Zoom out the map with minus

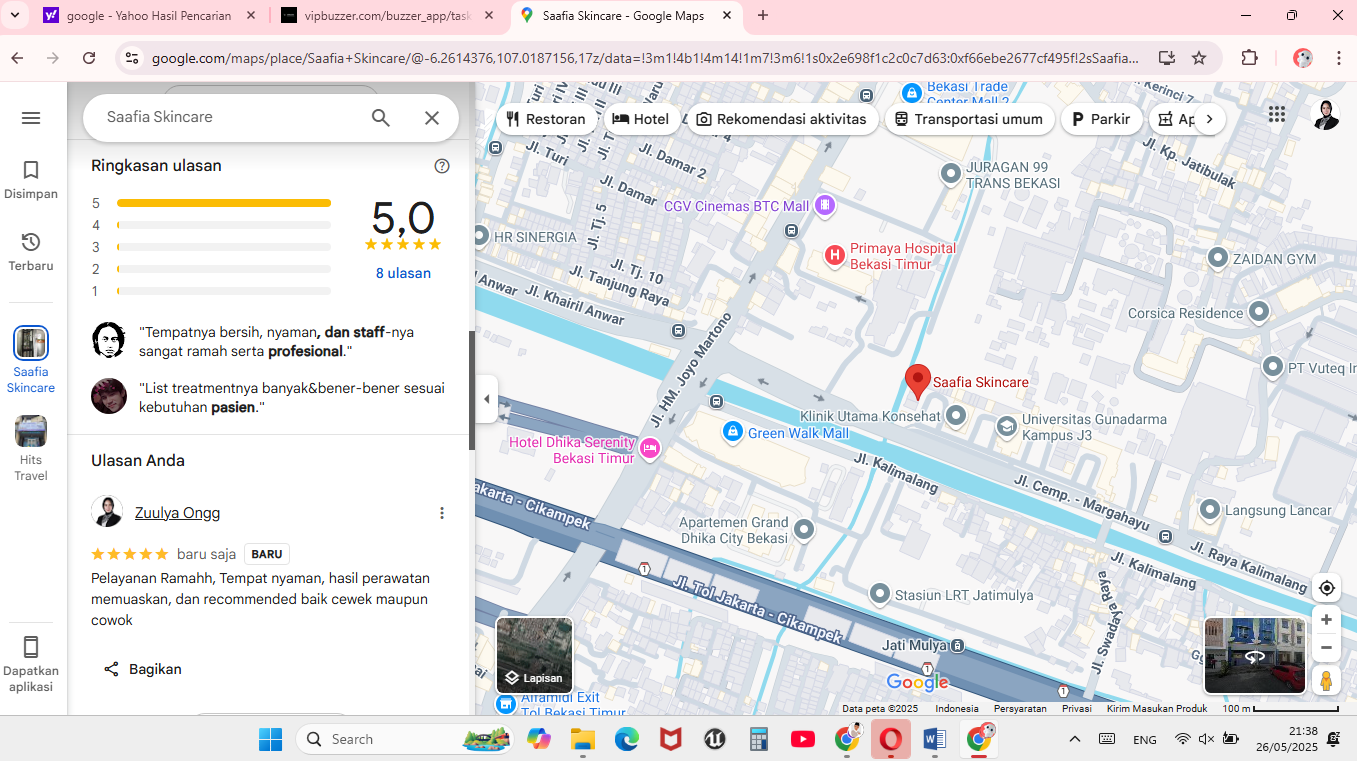[1326, 648]
